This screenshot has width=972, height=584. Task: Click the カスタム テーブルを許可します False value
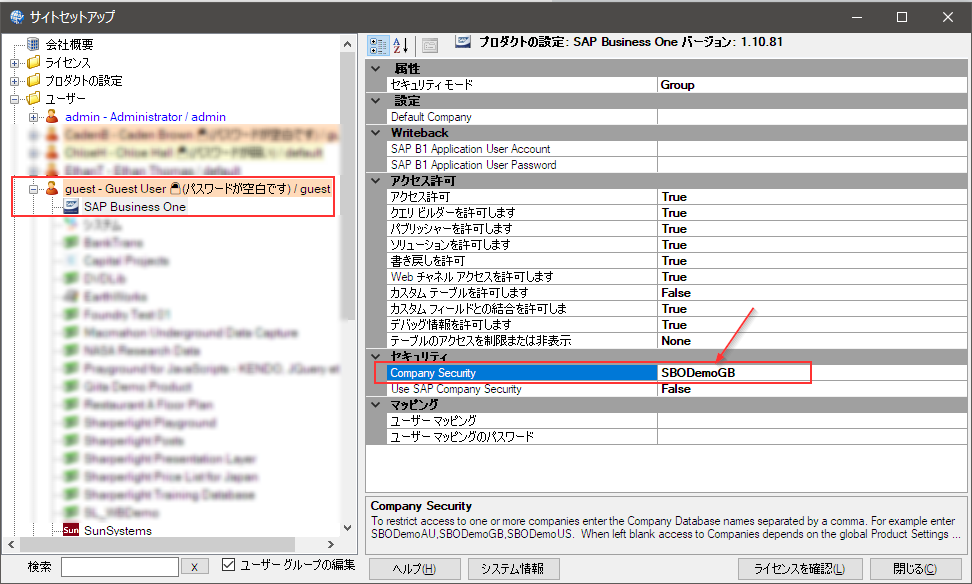(x=812, y=293)
